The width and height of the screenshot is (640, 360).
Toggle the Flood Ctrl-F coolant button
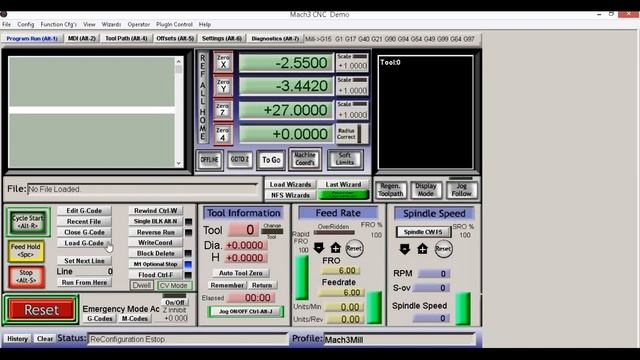[156, 275]
